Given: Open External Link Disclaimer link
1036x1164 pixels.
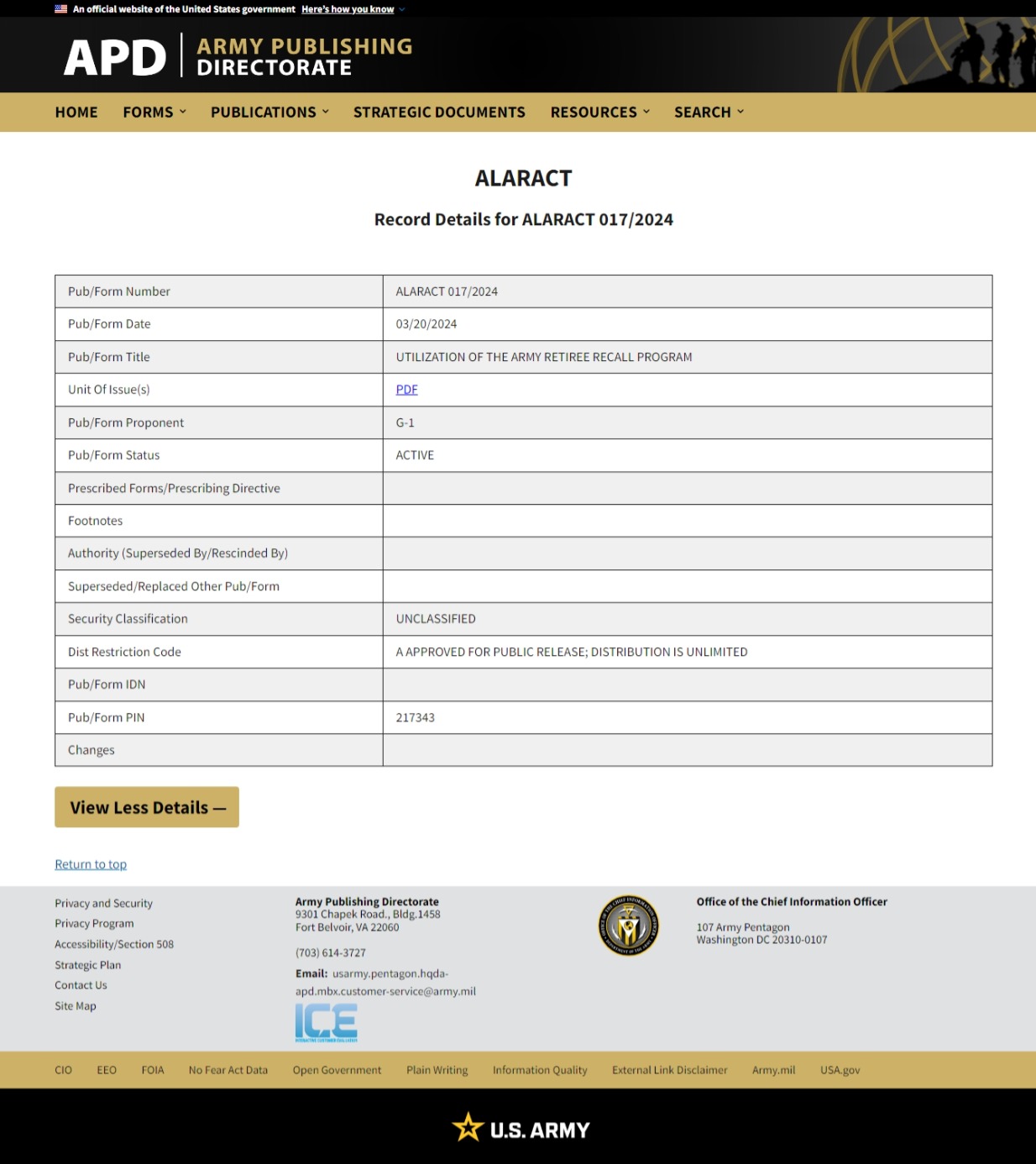Looking at the screenshot, I should [x=670, y=1070].
